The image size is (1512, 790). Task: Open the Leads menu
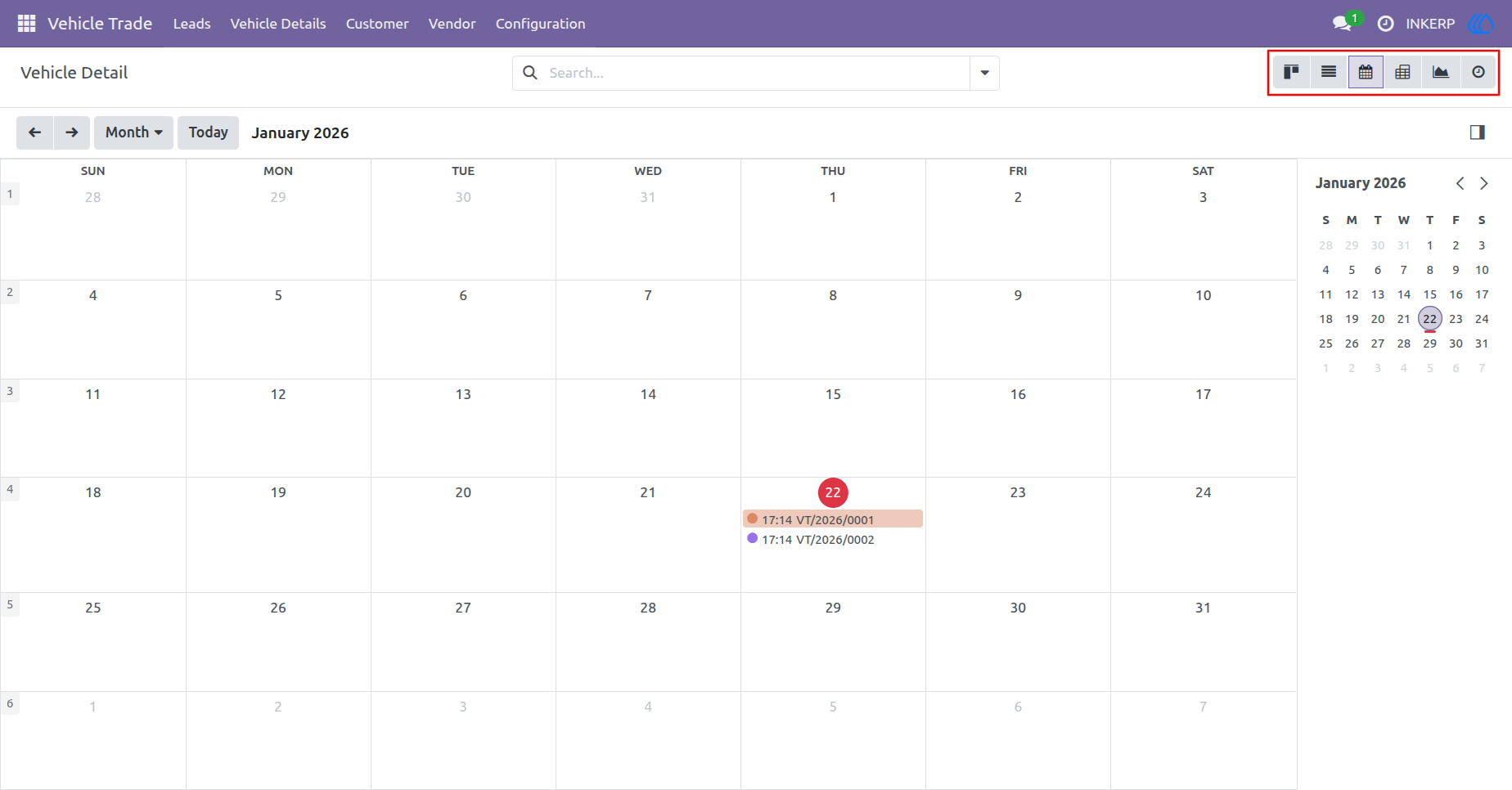coord(191,24)
